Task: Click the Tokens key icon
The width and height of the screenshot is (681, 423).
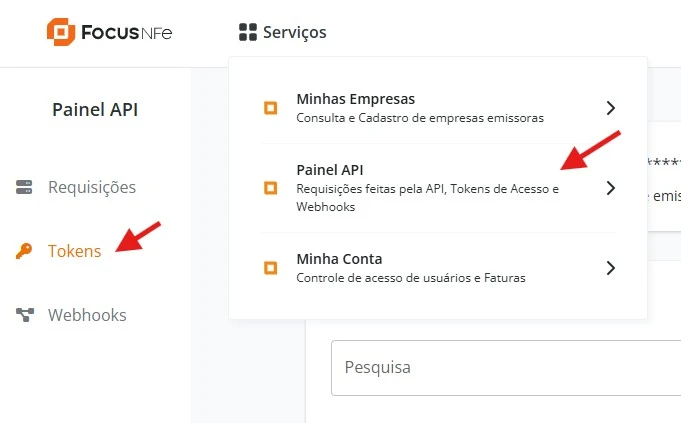Action: tap(25, 251)
